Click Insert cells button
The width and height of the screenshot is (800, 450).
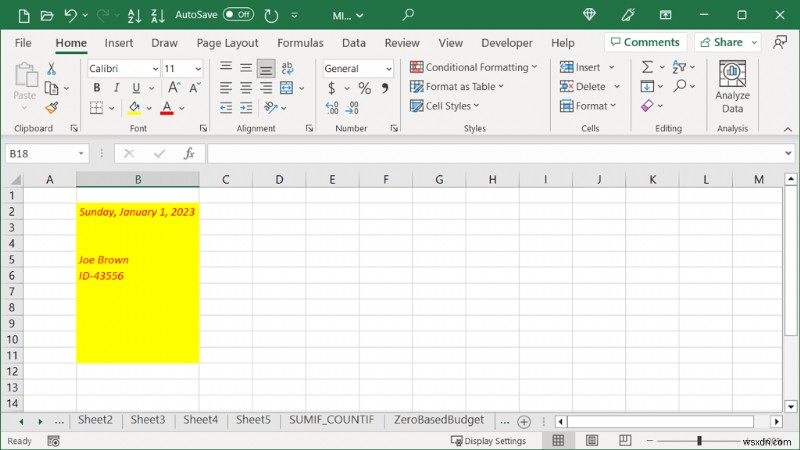click(581, 67)
